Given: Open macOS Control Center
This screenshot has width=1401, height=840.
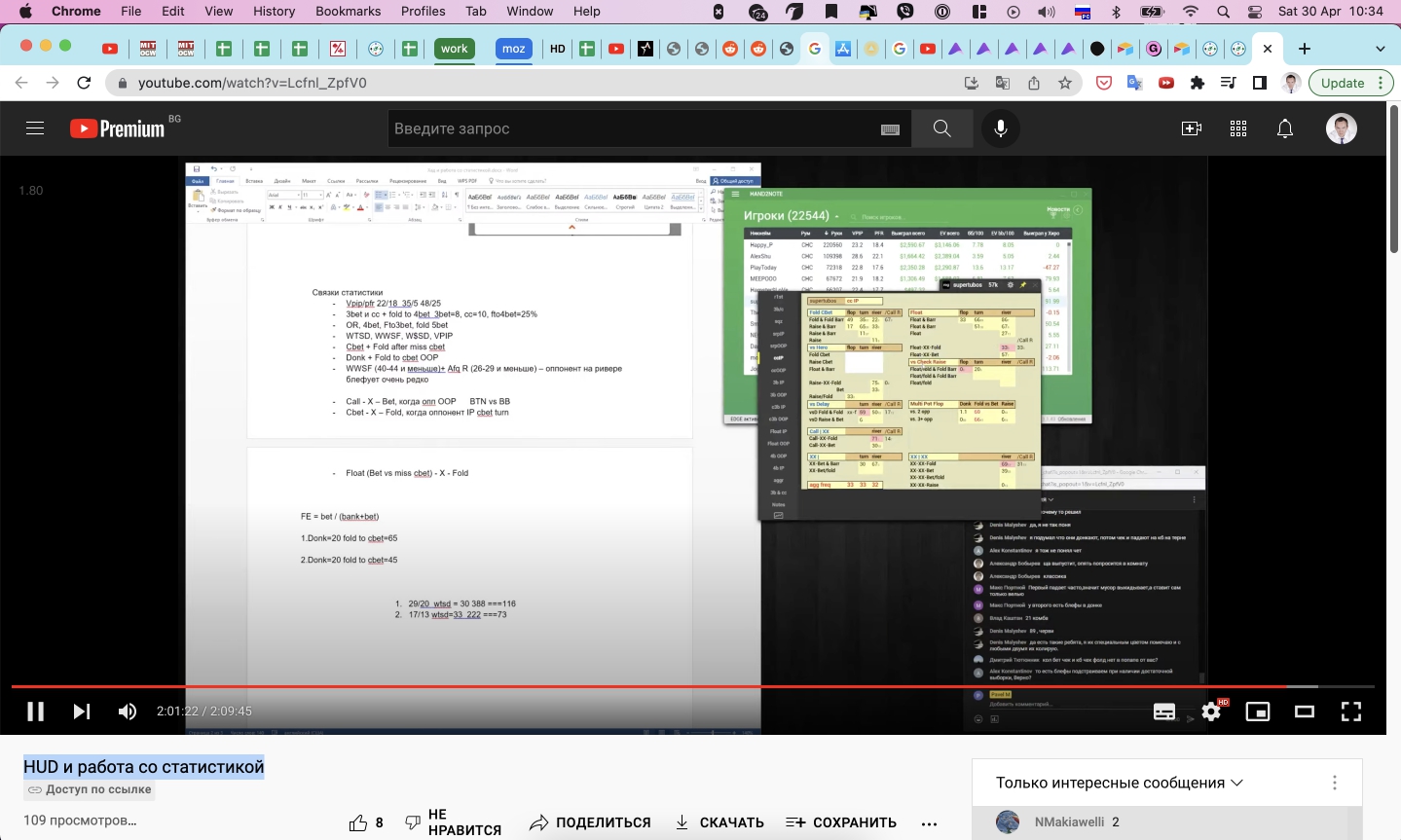Looking at the screenshot, I should click(x=1255, y=12).
